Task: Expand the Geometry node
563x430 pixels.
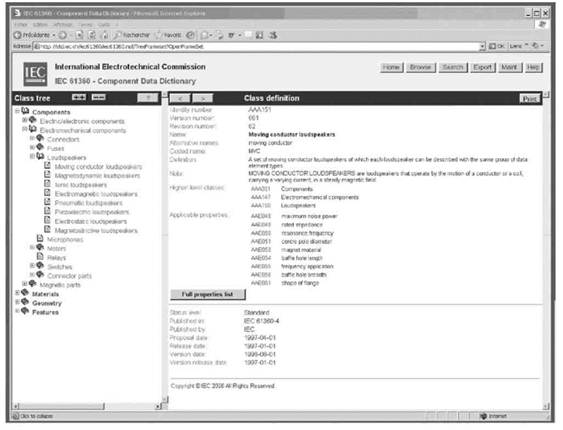Action: point(17,302)
